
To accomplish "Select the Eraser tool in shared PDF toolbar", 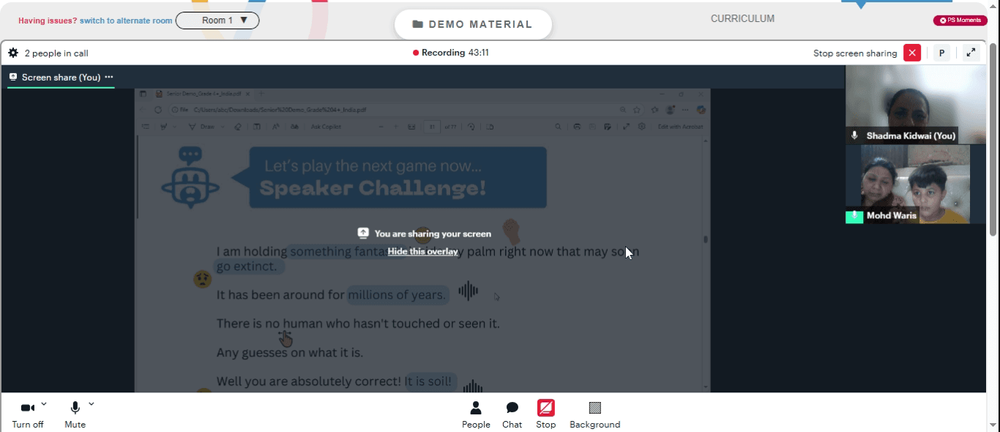I will point(238,126).
